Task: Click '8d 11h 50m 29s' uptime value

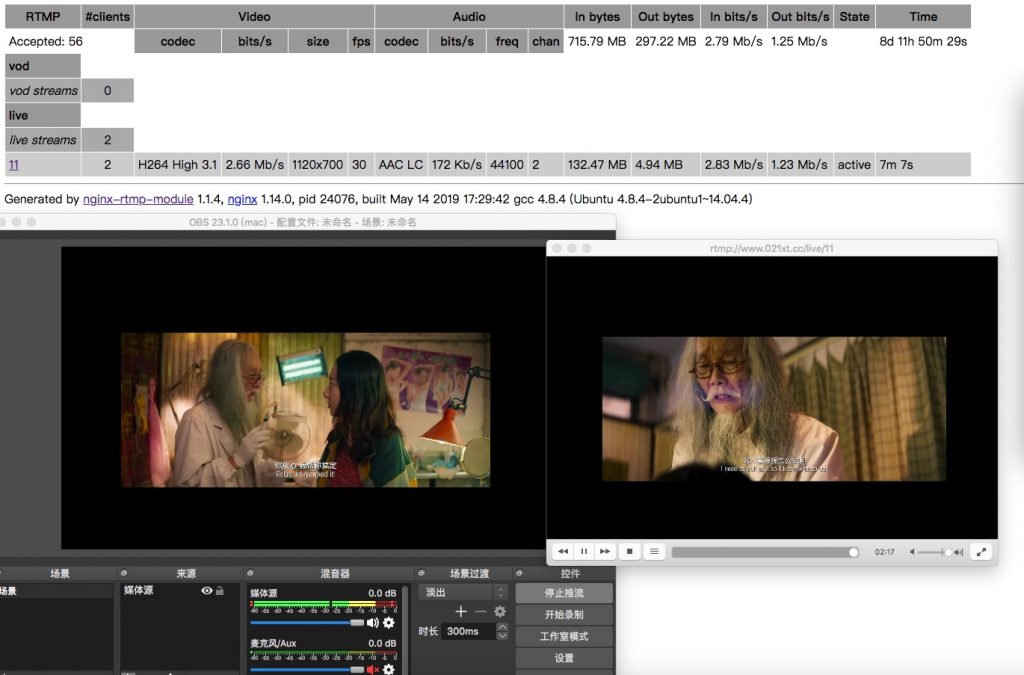Action: (923, 41)
